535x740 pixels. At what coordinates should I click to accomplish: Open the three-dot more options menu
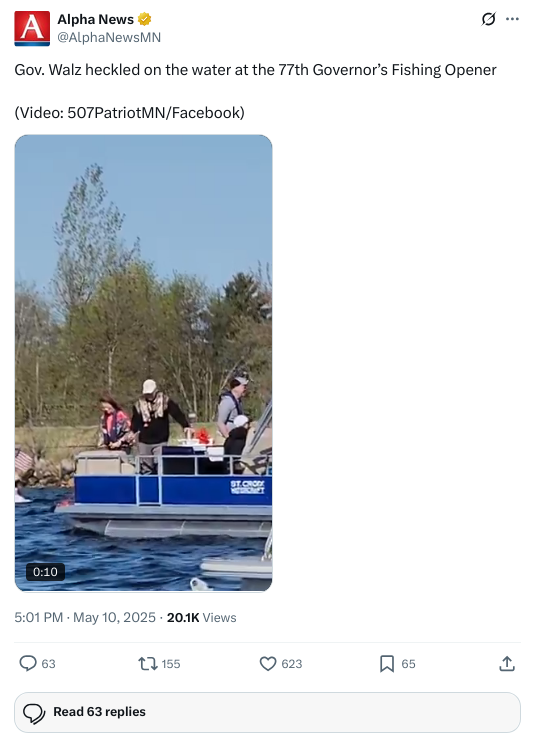click(x=512, y=19)
